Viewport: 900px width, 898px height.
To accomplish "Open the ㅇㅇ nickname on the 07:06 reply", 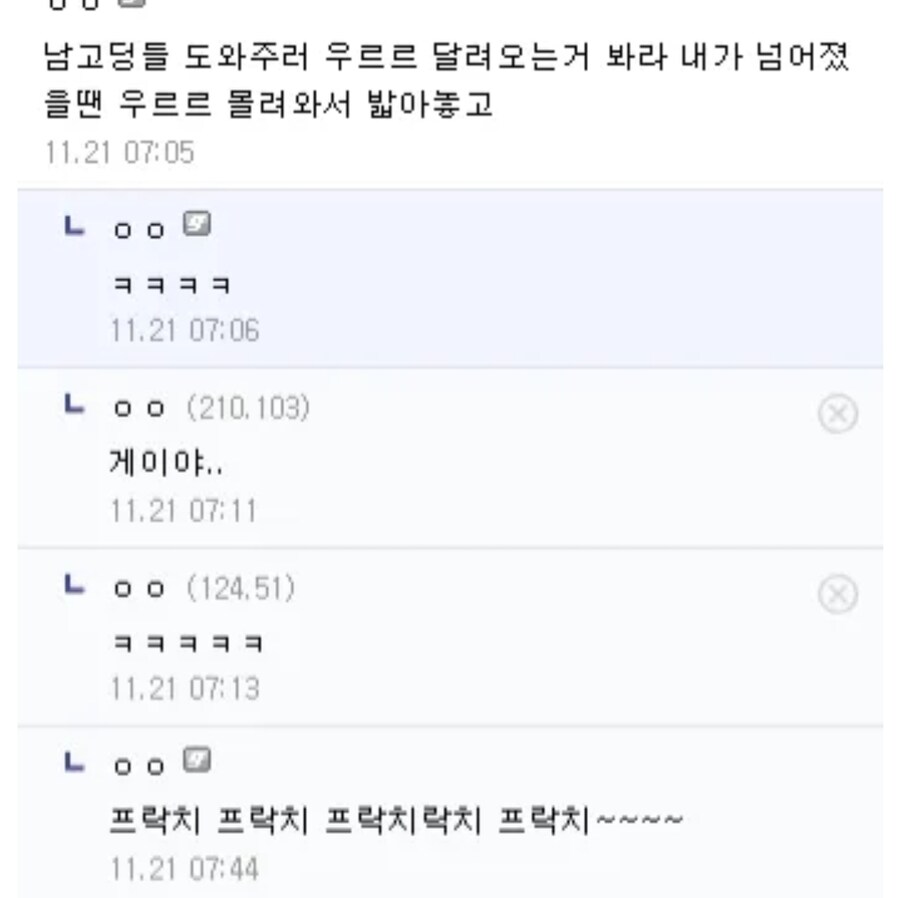I will (x=139, y=229).
